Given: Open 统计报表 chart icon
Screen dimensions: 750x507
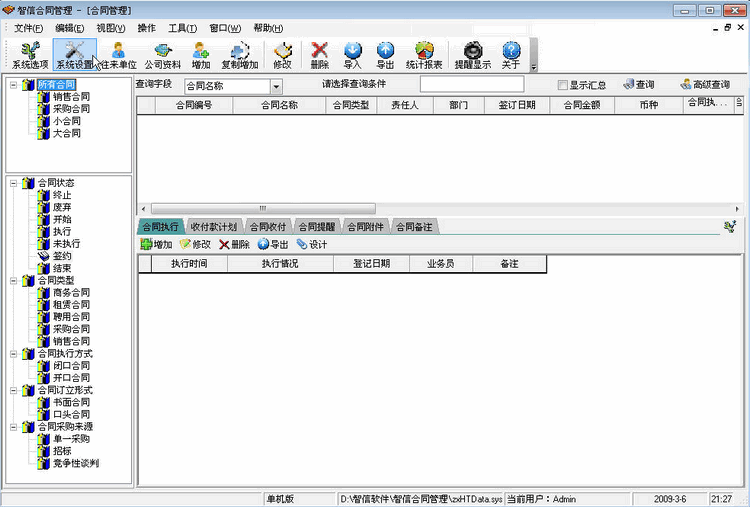Looking at the screenshot, I should (424, 55).
